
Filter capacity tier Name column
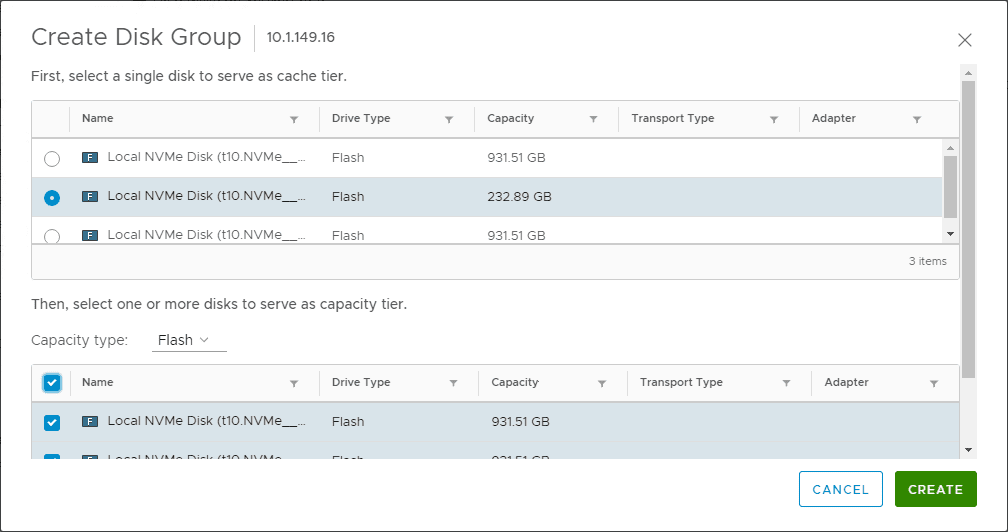[294, 383]
